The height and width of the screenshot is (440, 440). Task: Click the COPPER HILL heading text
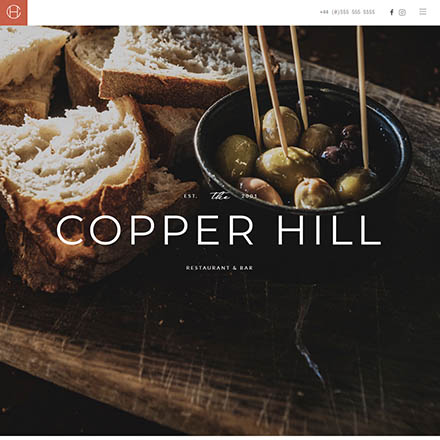coord(219,230)
